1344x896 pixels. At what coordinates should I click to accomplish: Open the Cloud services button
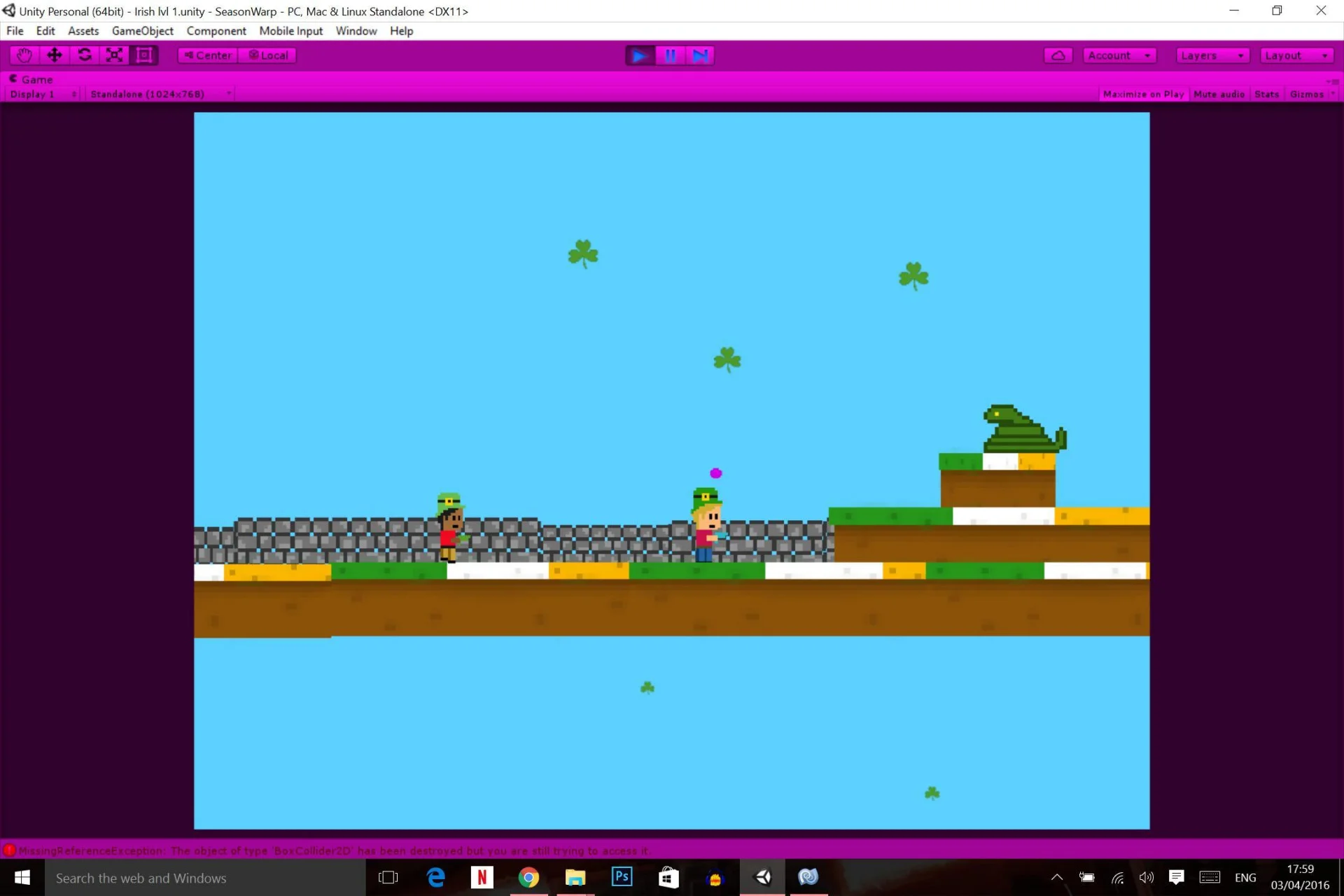pyautogui.click(x=1058, y=55)
